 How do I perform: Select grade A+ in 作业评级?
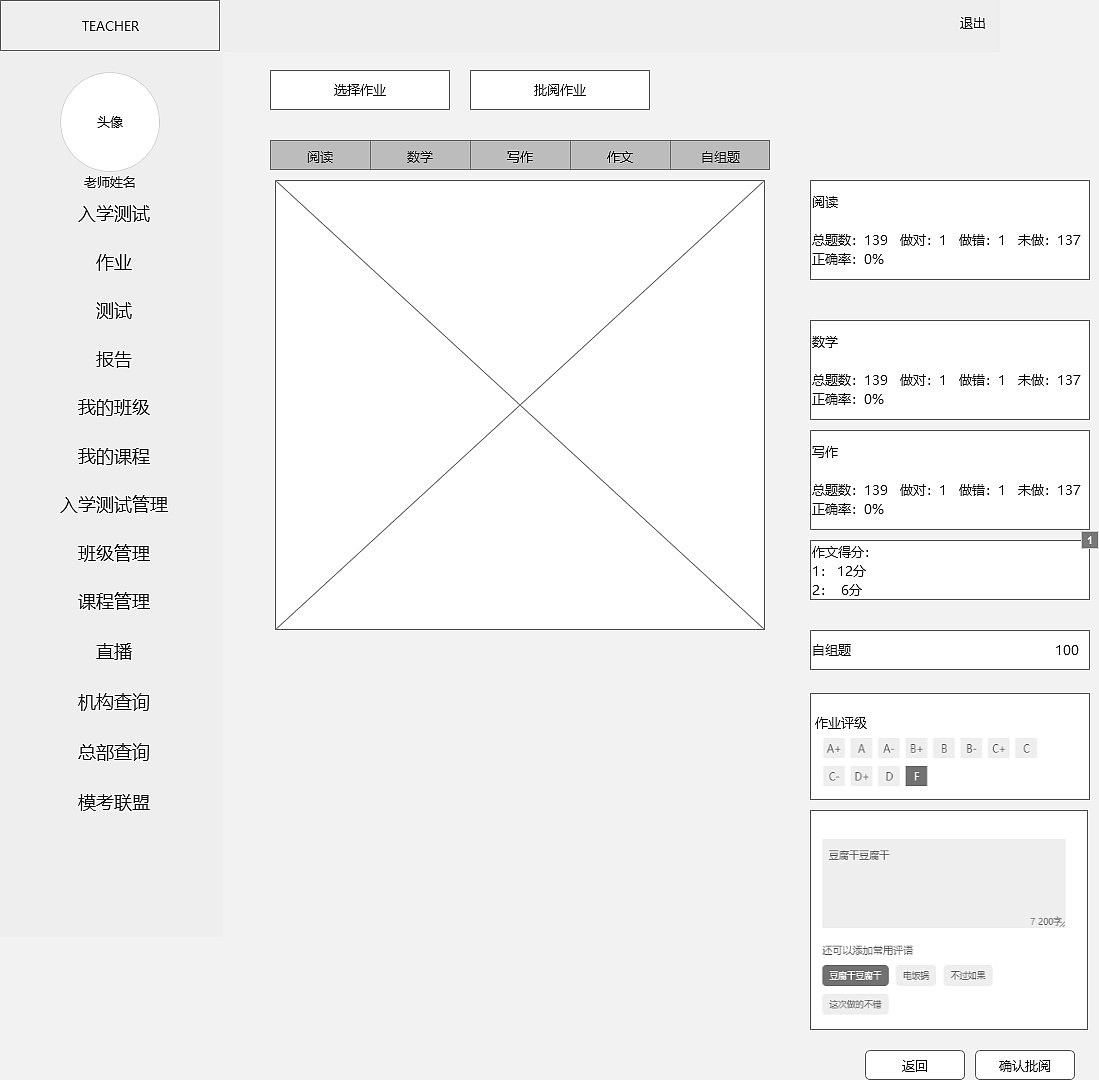click(x=833, y=747)
